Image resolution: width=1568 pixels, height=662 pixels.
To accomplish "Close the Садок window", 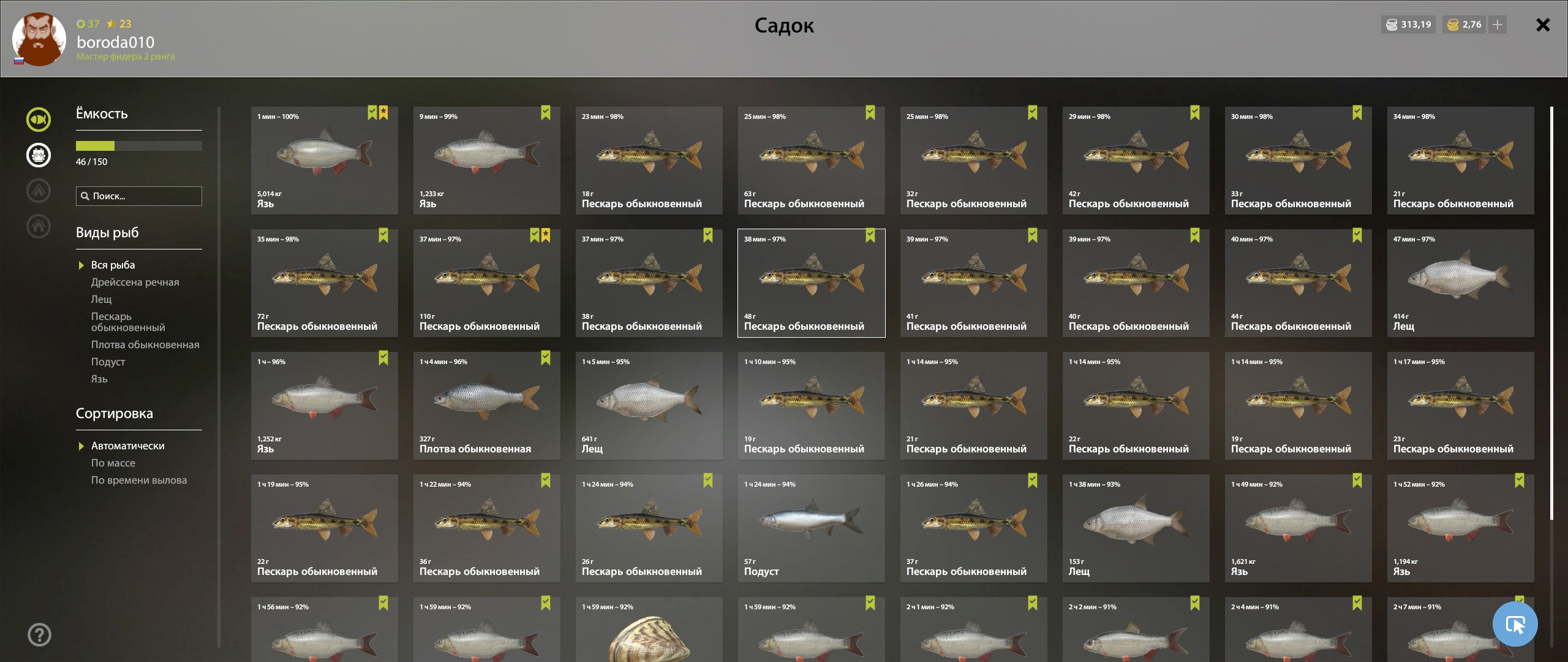I will [x=1543, y=25].
